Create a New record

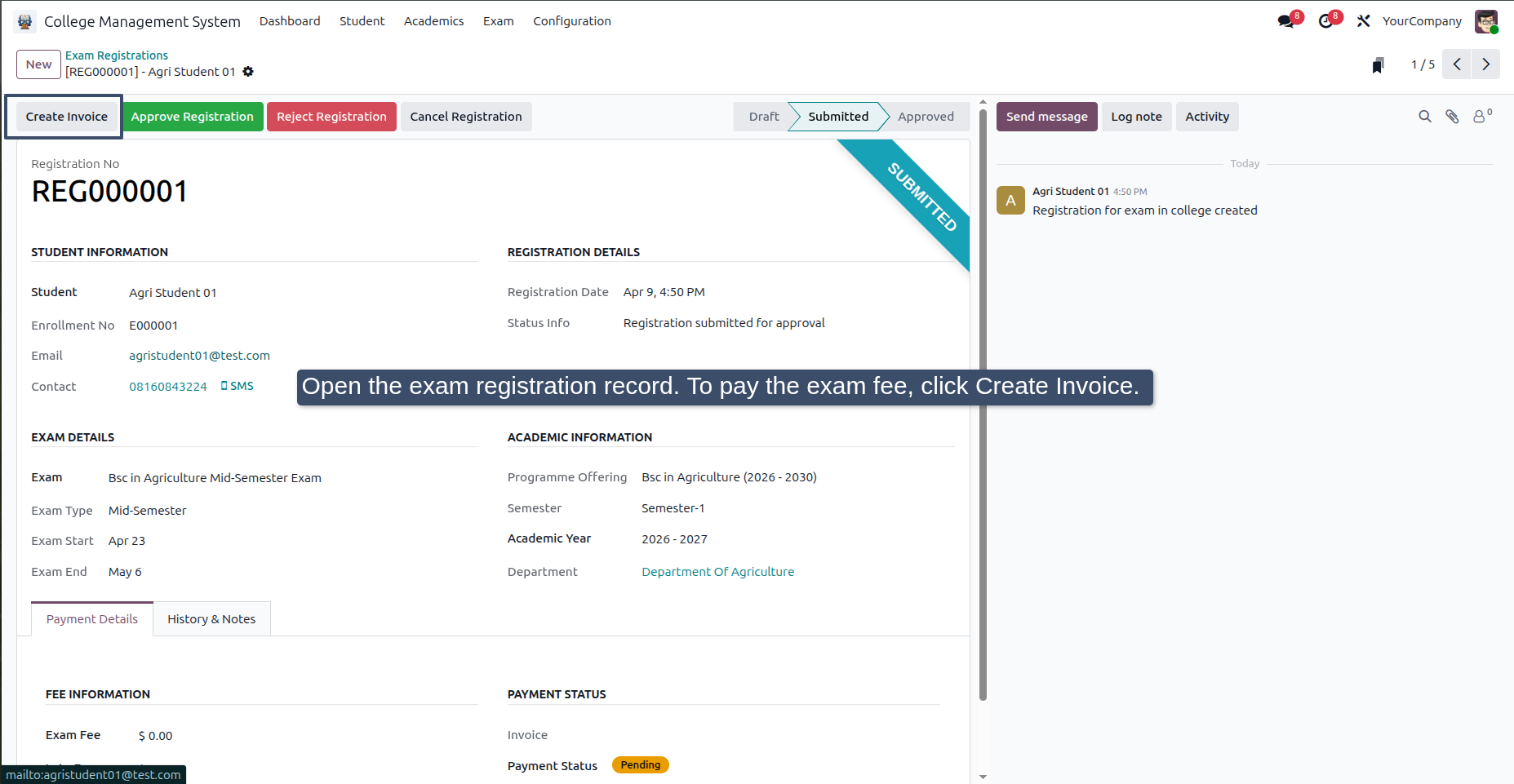tap(38, 64)
